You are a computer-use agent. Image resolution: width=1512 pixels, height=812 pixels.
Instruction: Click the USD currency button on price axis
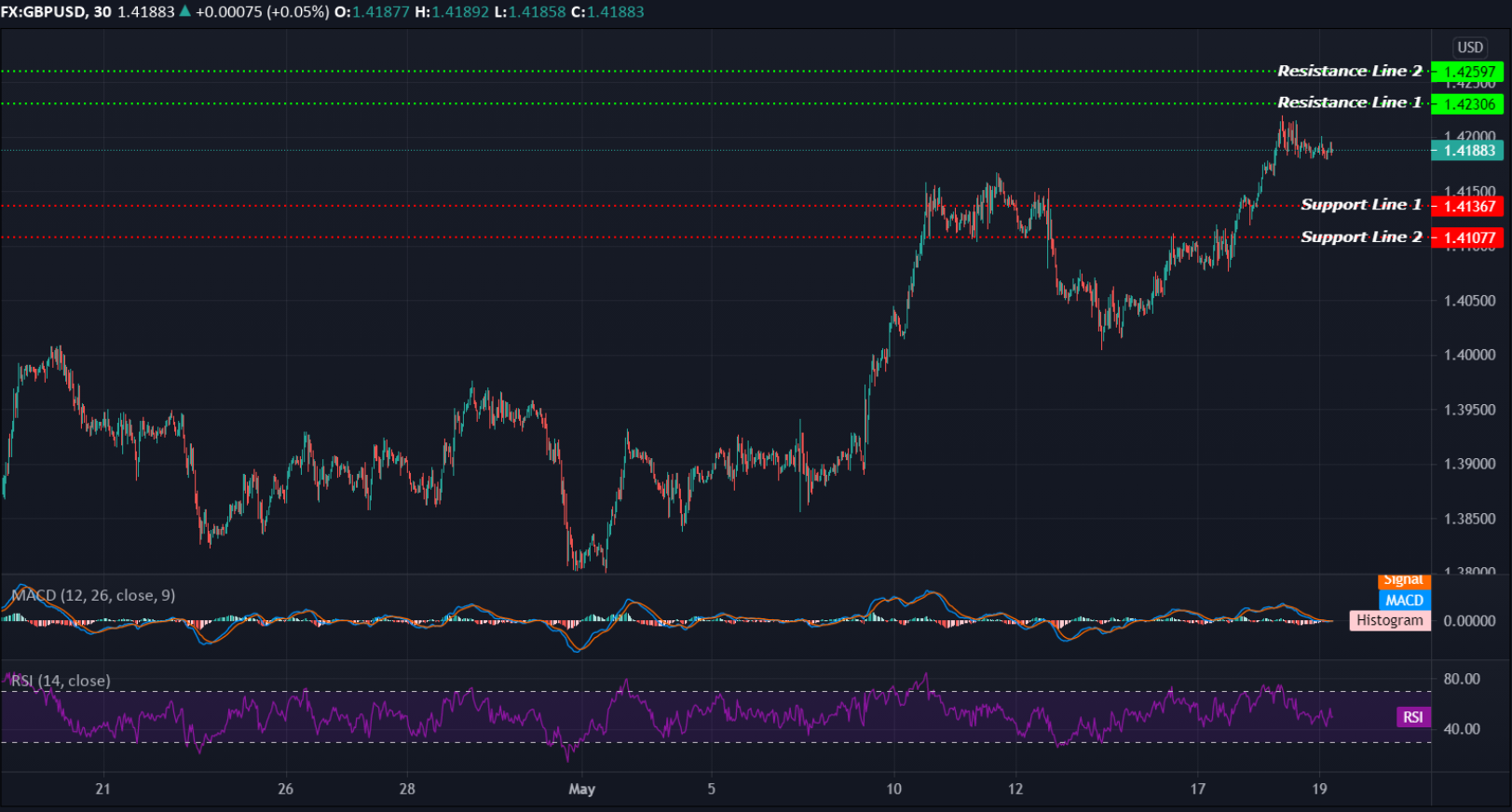click(x=1470, y=47)
